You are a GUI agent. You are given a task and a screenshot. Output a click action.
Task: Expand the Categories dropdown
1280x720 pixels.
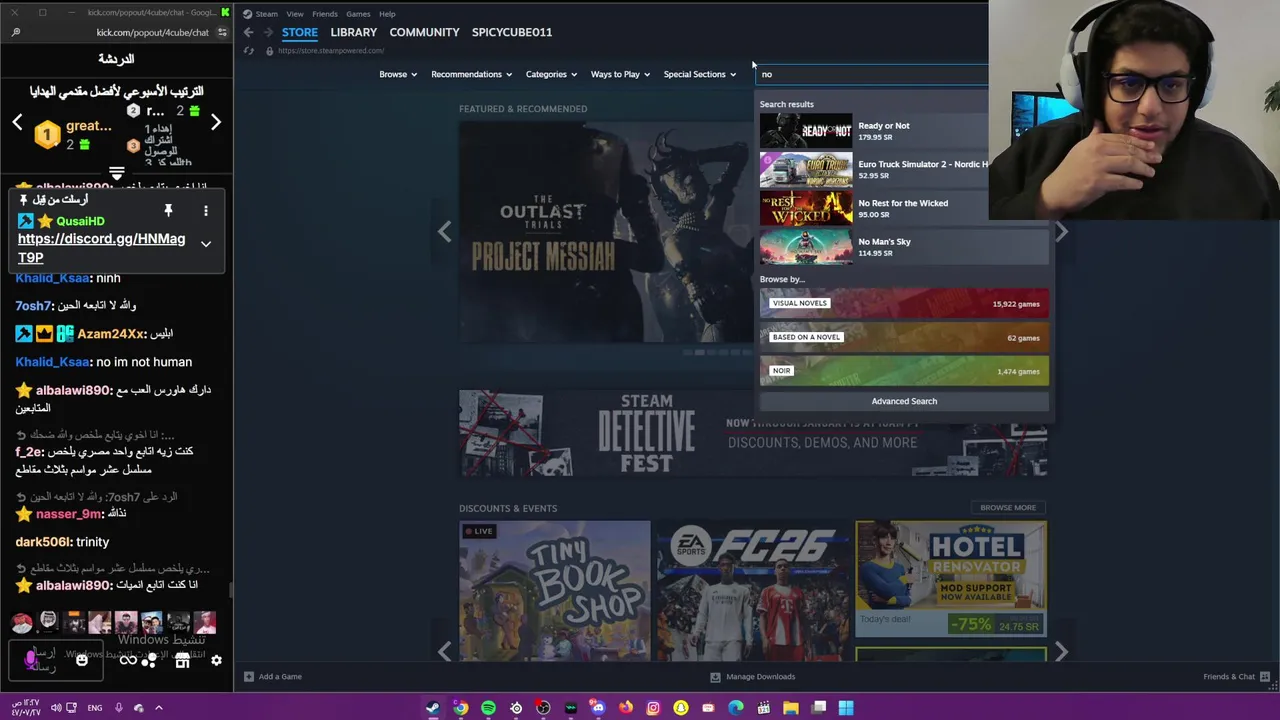551,74
